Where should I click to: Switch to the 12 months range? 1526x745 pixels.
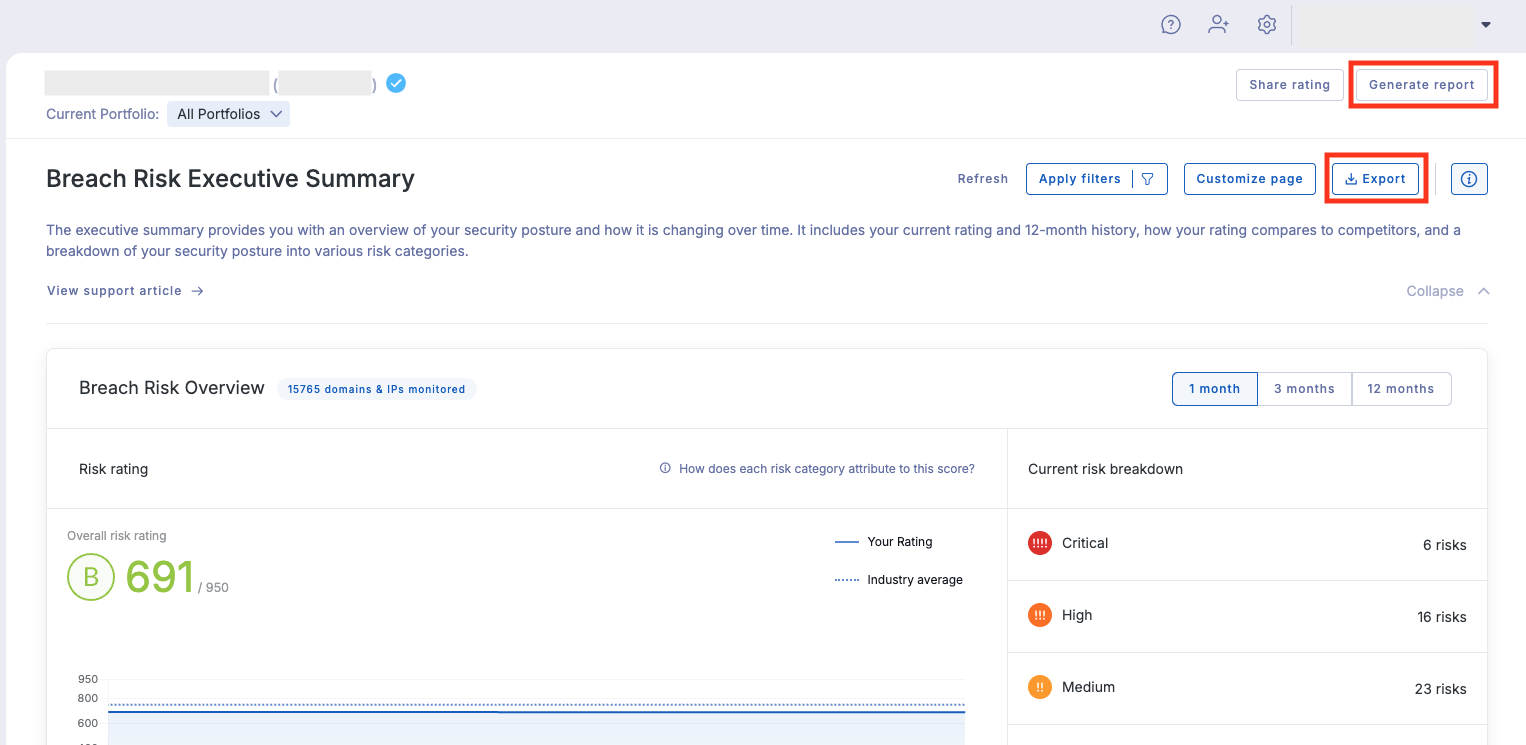click(1400, 389)
